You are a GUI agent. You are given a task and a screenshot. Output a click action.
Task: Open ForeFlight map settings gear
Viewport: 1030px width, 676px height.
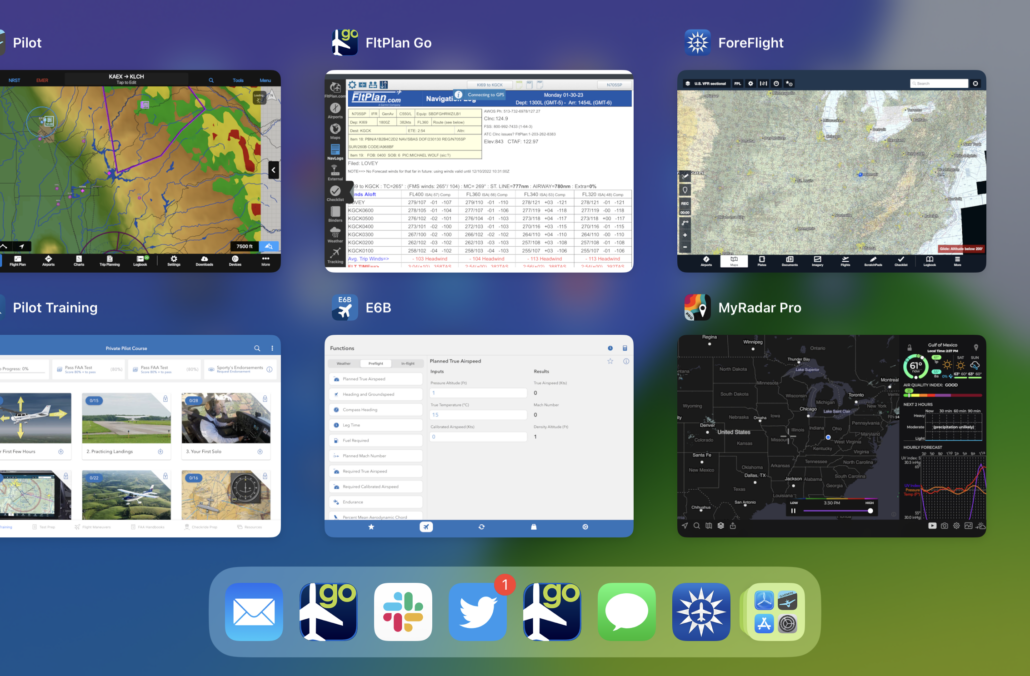(750, 83)
